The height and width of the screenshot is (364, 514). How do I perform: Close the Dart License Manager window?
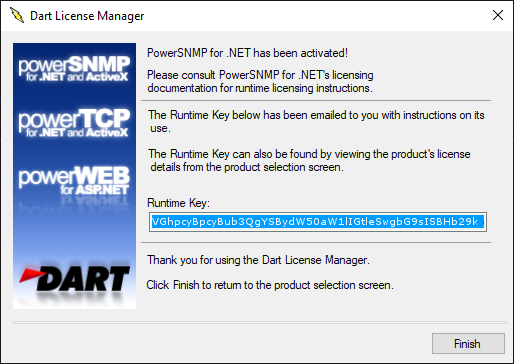tap(498, 15)
